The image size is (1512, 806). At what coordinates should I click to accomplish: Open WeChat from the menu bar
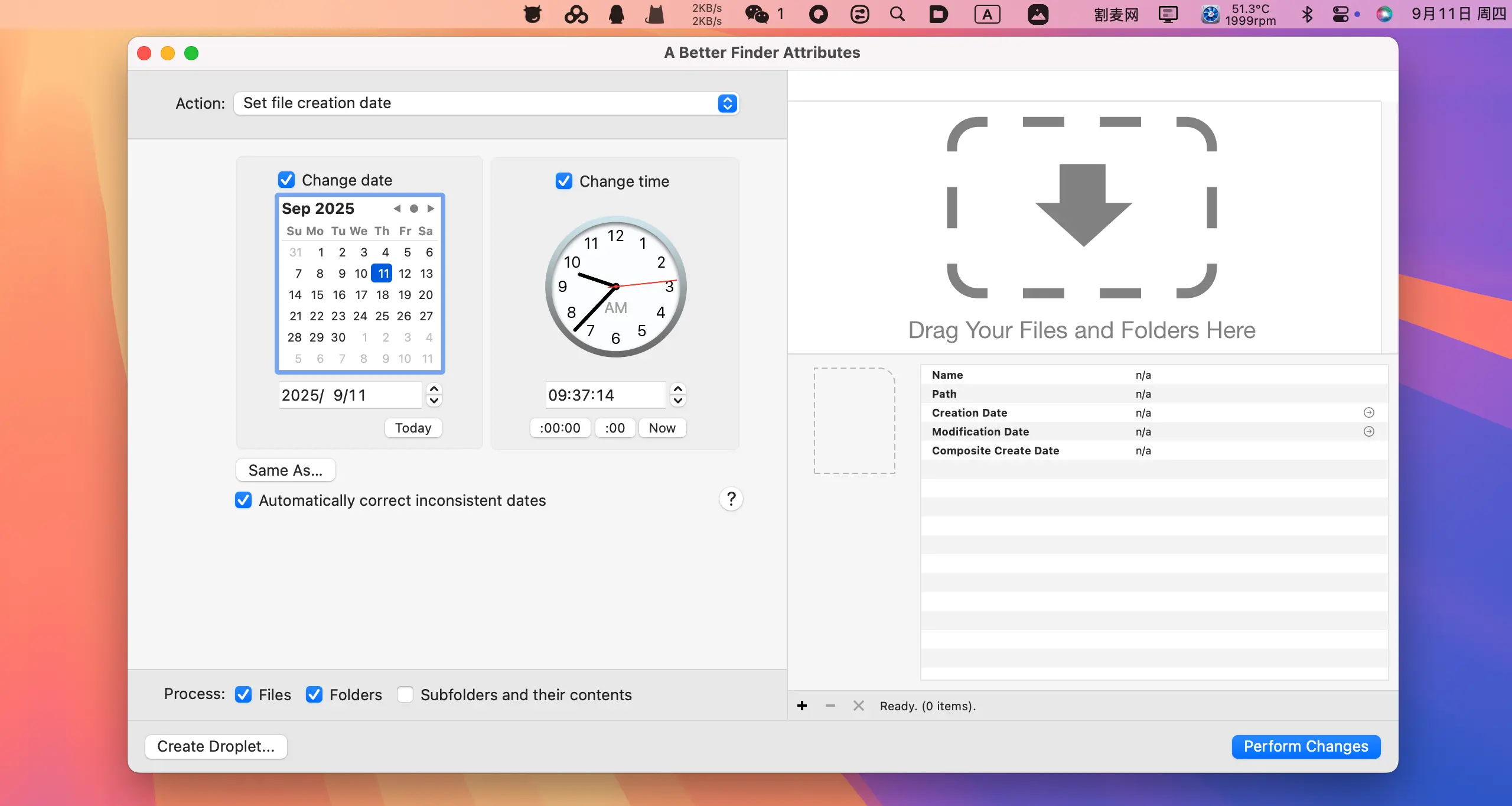coord(757,14)
